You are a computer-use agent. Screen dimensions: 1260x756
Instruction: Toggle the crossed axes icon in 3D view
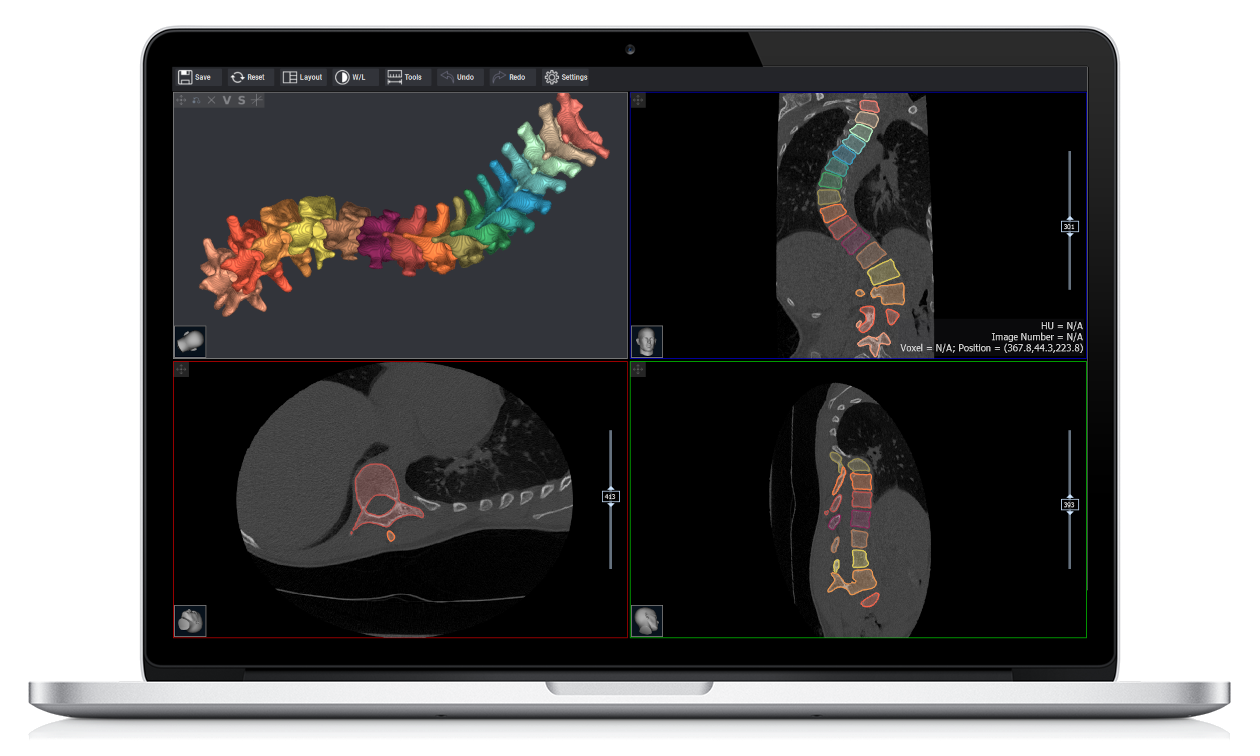tap(257, 100)
